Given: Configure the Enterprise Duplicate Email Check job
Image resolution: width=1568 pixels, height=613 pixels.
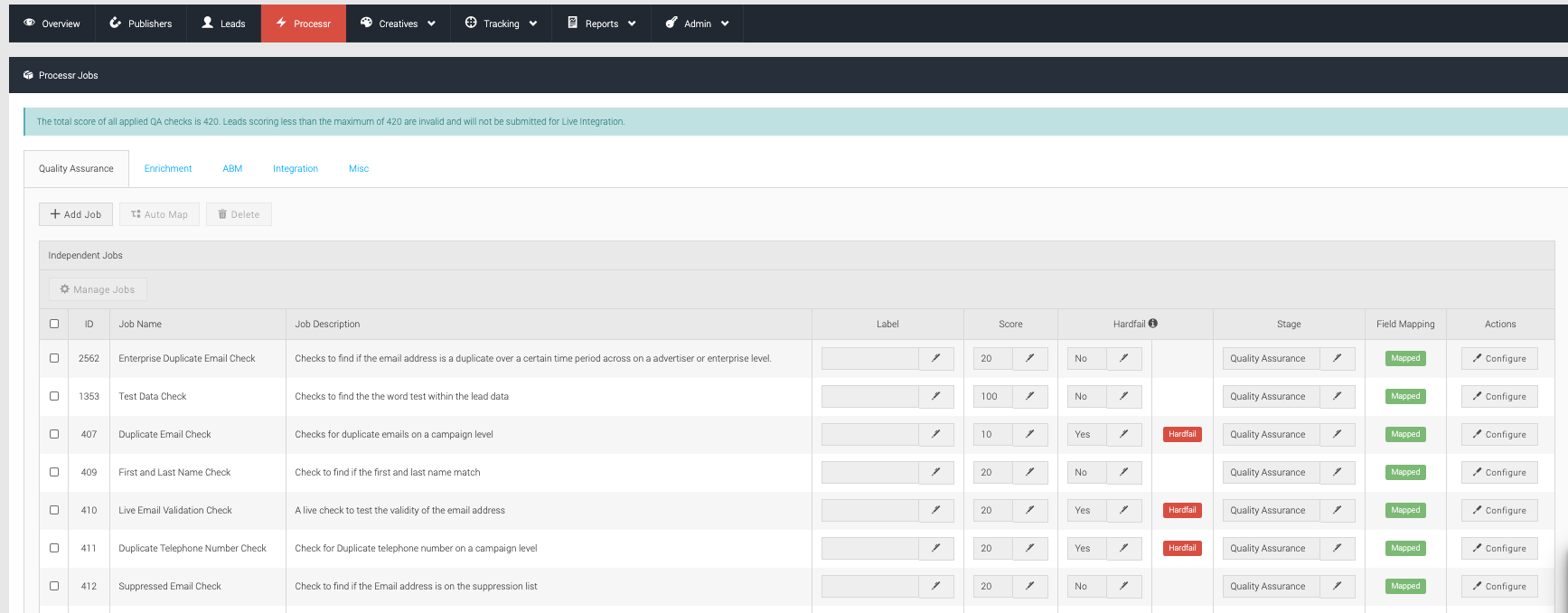Looking at the screenshot, I should 1499,359.
